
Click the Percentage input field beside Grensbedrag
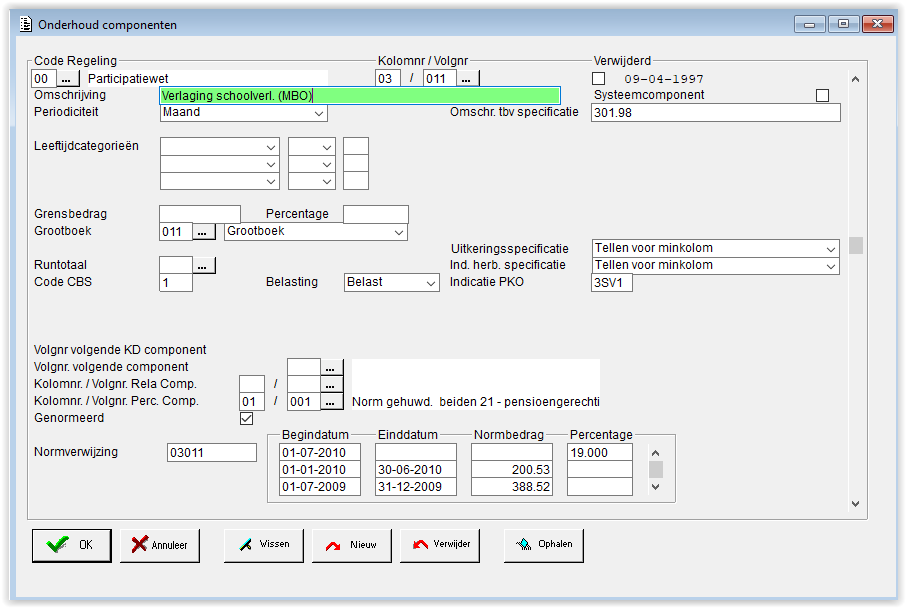(376, 214)
